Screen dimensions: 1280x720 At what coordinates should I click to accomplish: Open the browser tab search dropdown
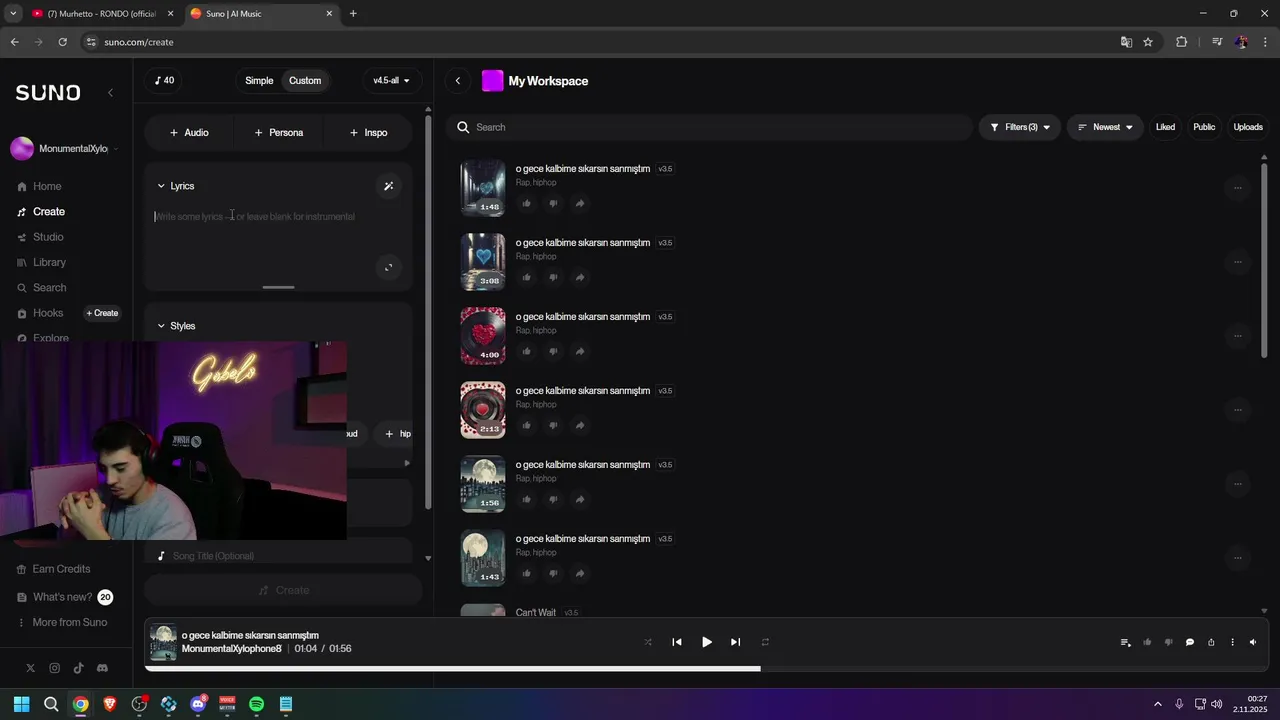click(13, 13)
